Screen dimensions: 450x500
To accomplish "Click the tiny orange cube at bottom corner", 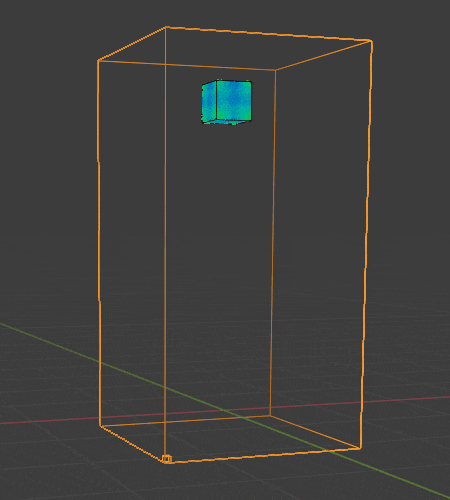I will (167, 459).
